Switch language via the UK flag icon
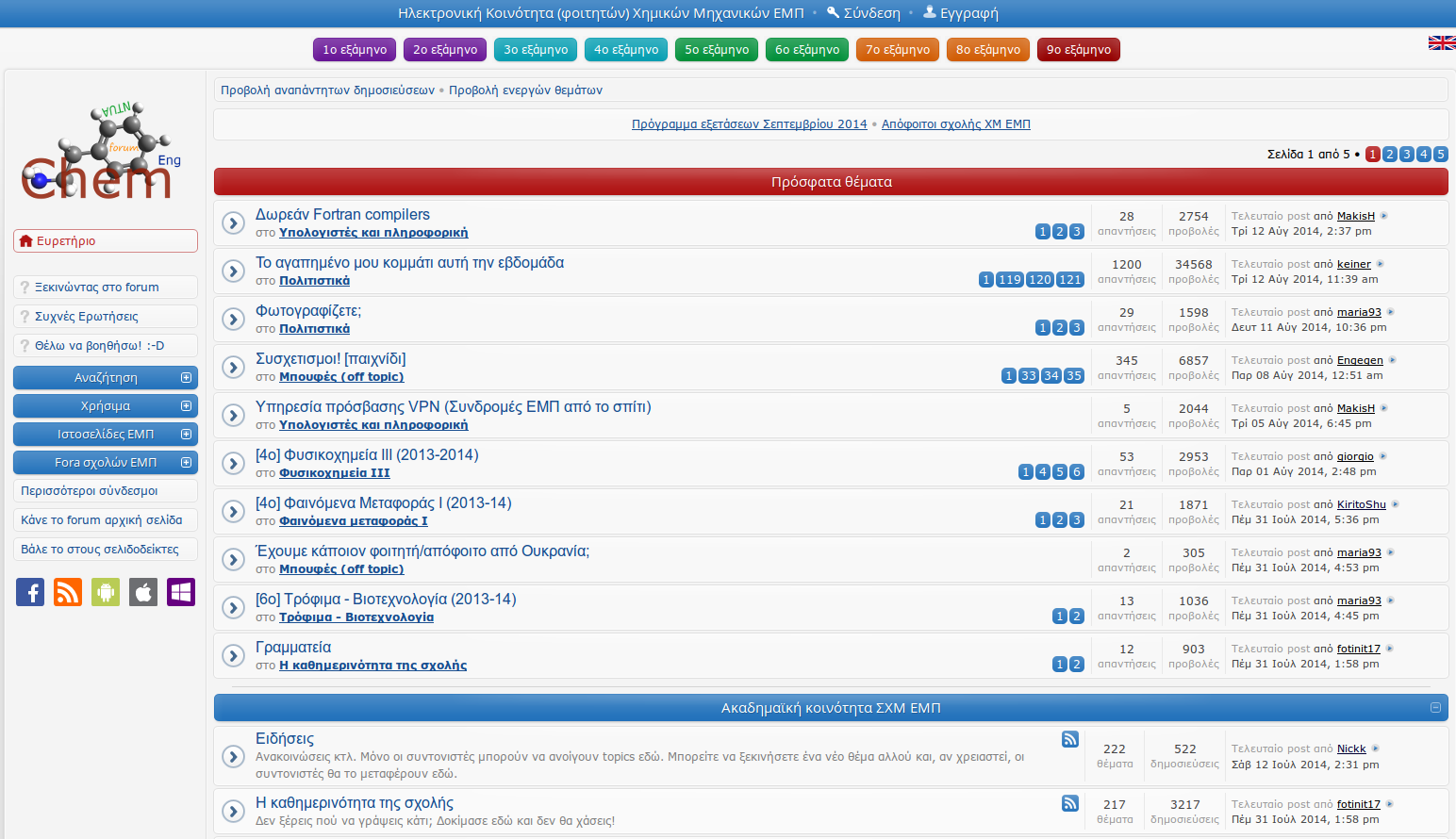 pos(1442,42)
